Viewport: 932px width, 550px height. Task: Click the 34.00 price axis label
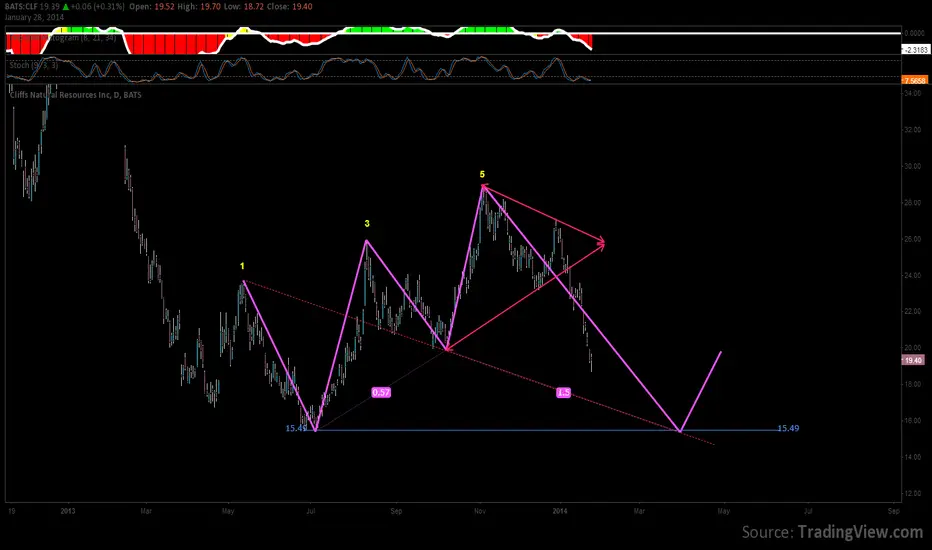click(x=912, y=93)
